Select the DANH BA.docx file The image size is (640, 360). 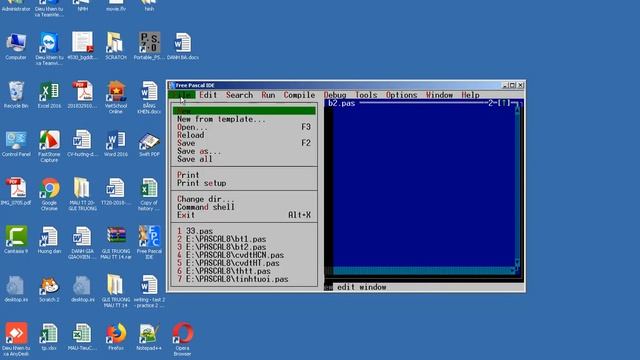[x=182, y=47]
